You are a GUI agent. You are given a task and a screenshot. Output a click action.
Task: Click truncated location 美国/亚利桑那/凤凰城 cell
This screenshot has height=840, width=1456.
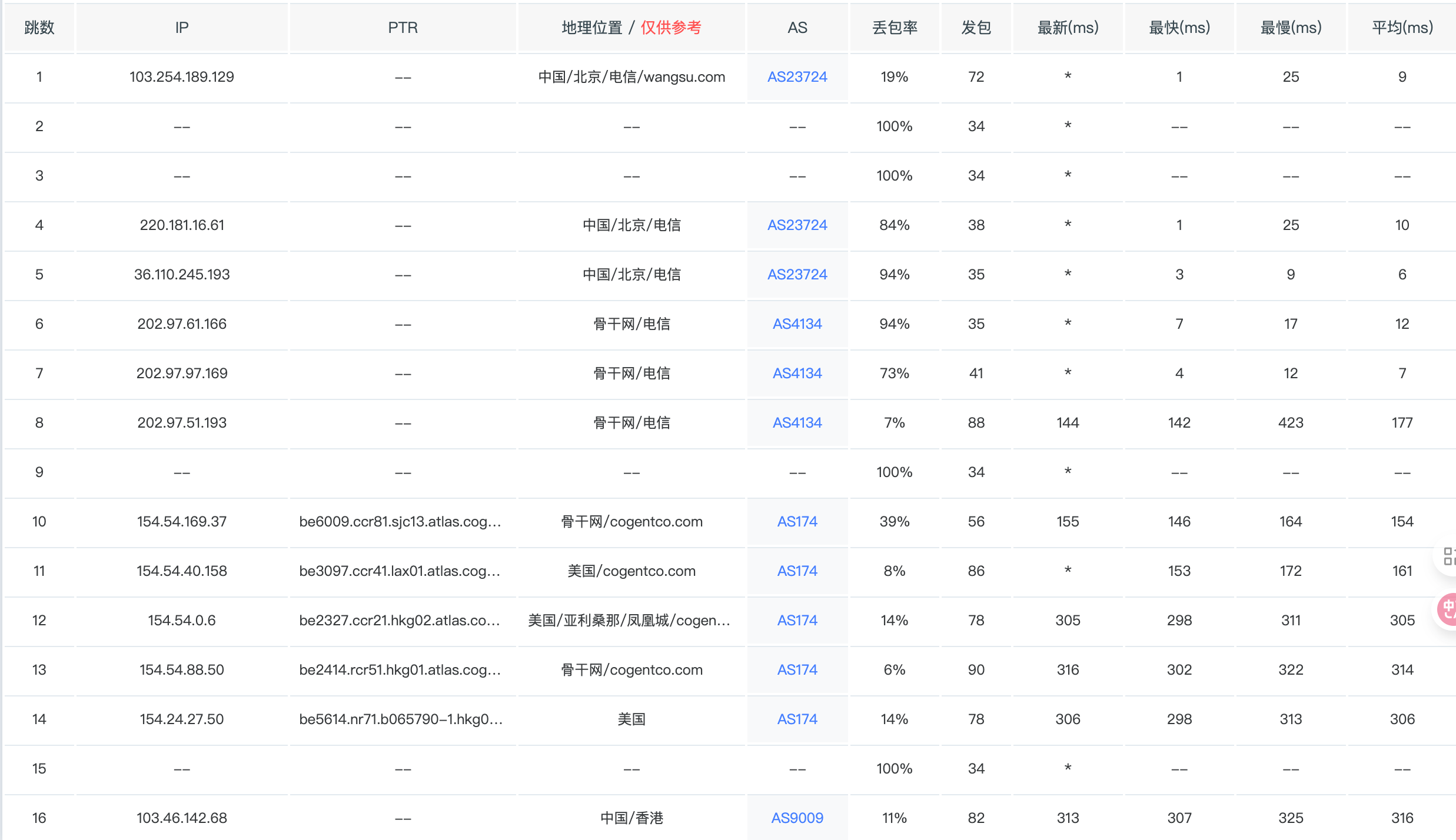coord(630,621)
